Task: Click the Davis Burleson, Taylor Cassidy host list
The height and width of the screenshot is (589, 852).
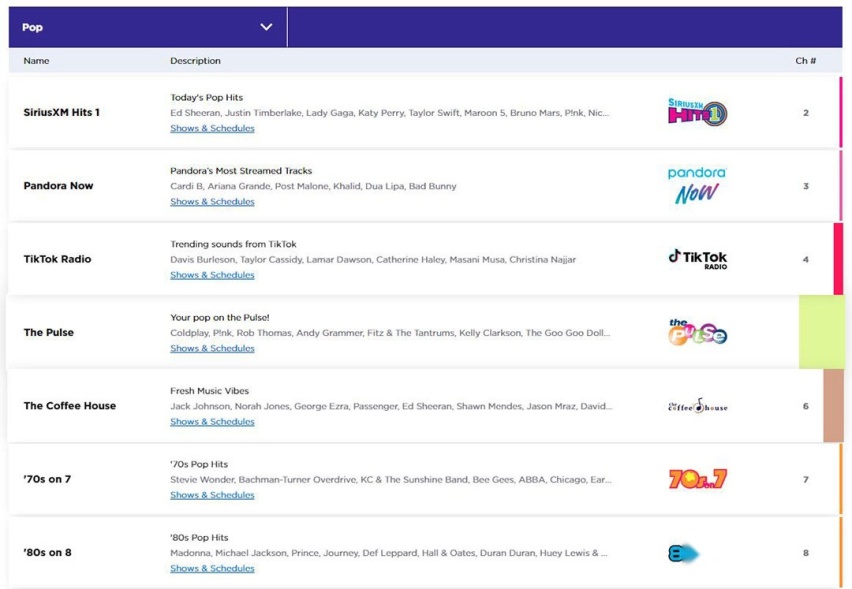Action: [x=373, y=260]
